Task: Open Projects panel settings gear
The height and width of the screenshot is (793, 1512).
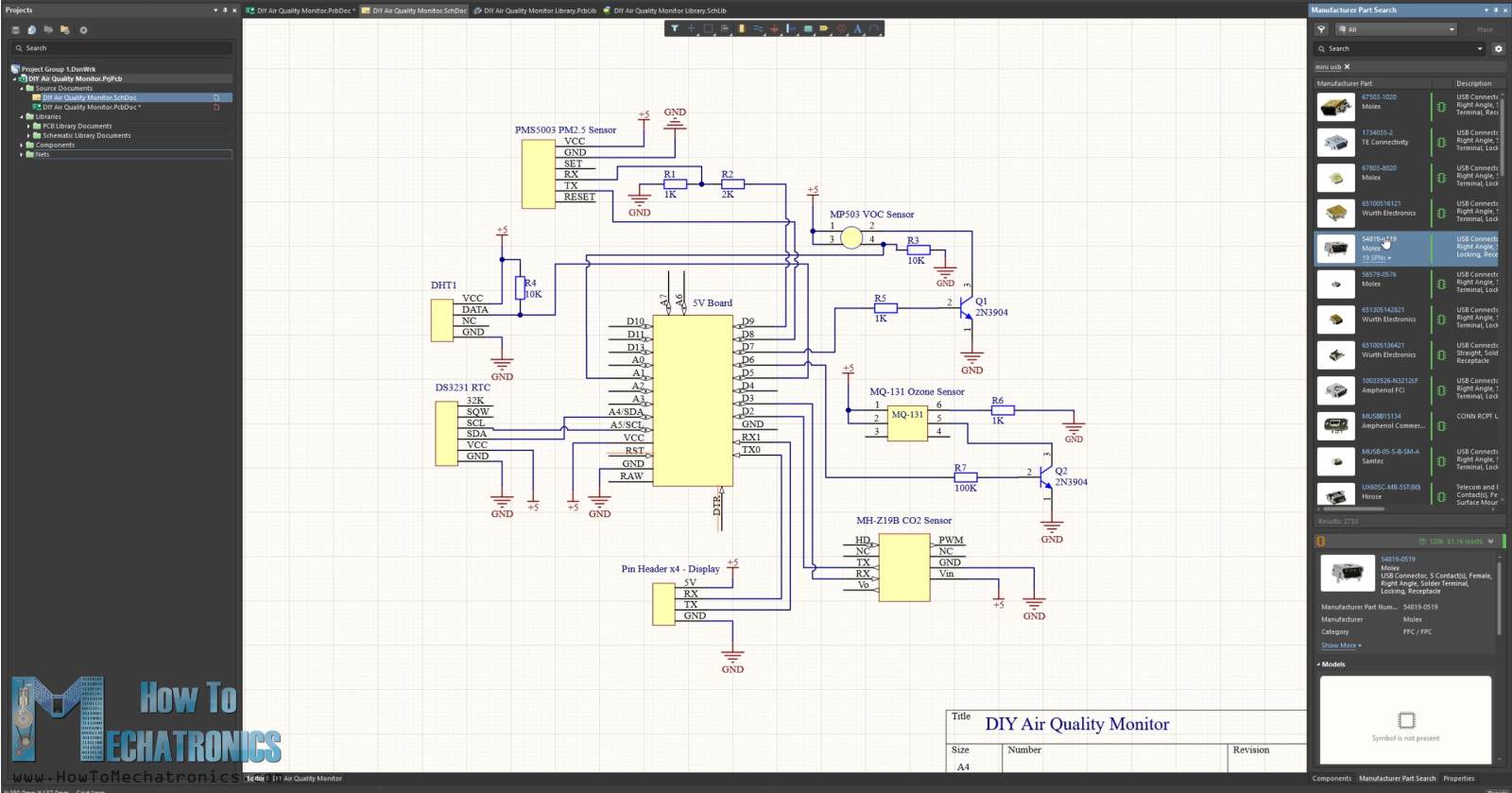Action: [83, 30]
